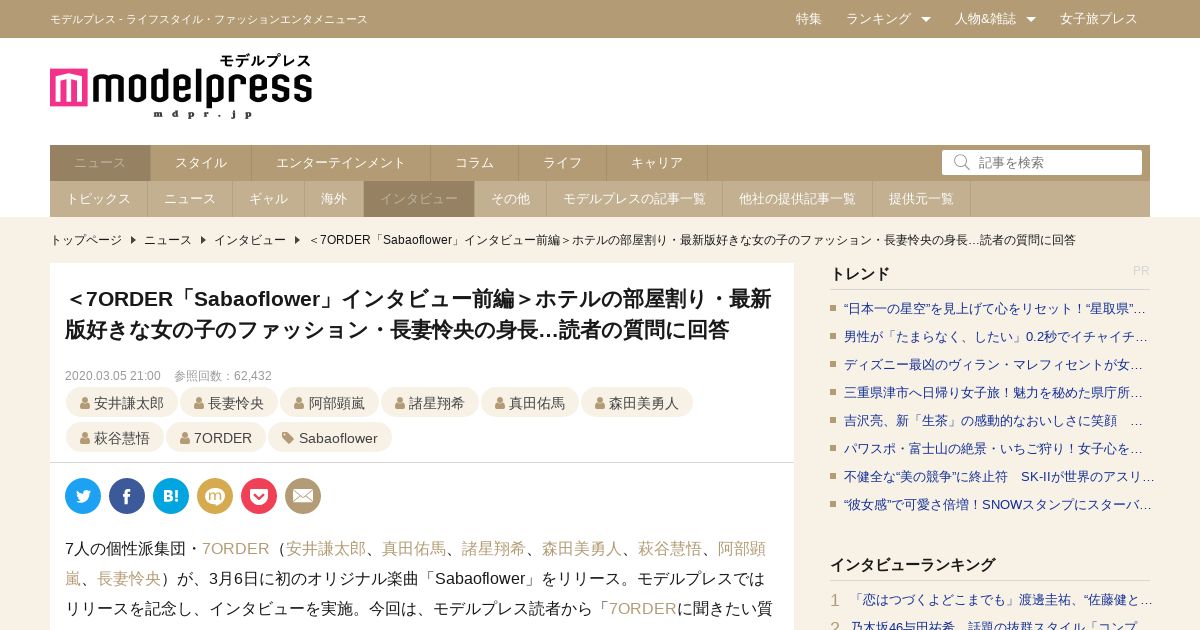Share article by email icon
Image resolution: width=1200 pixels, height=630 pixels.
click(x=303, y=496)
